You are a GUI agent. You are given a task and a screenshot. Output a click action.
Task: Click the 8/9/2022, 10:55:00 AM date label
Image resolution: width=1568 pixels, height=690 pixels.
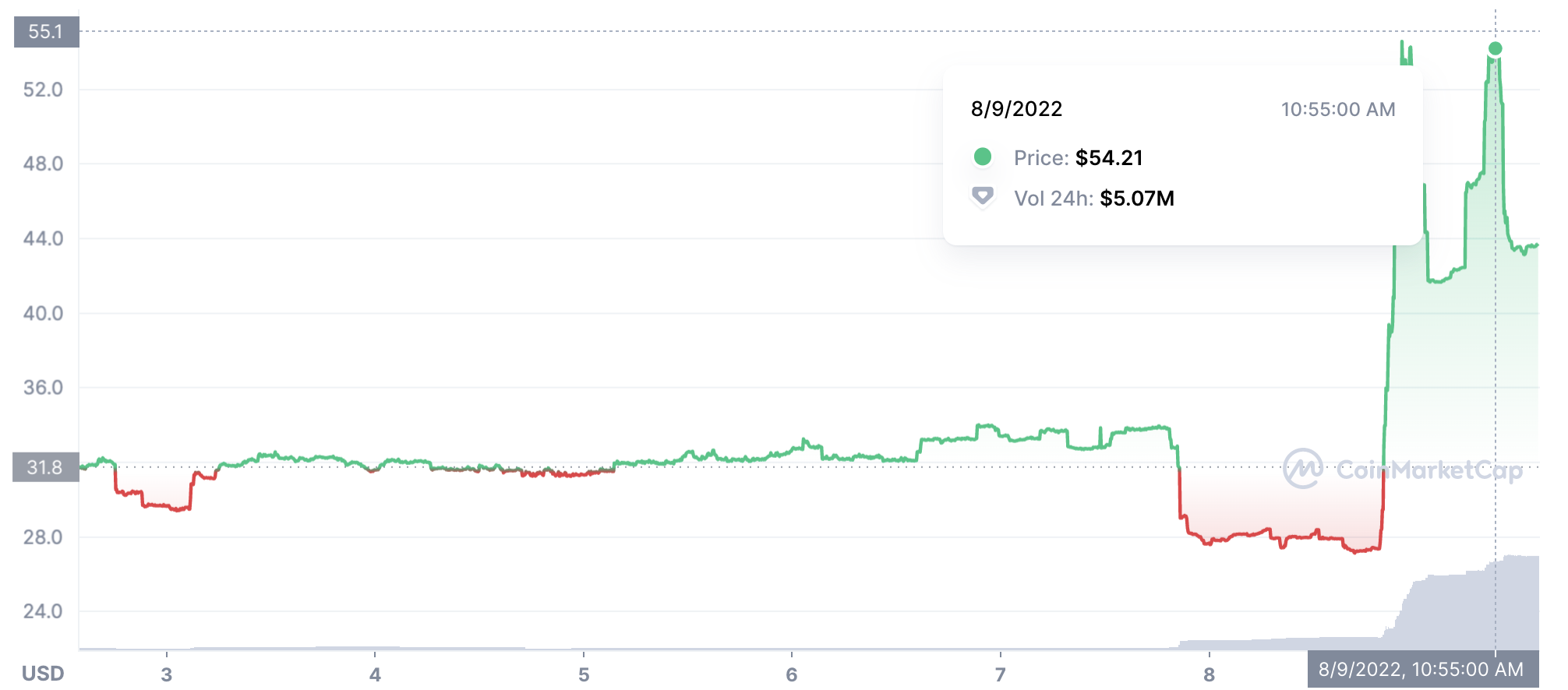(1422, 670)
